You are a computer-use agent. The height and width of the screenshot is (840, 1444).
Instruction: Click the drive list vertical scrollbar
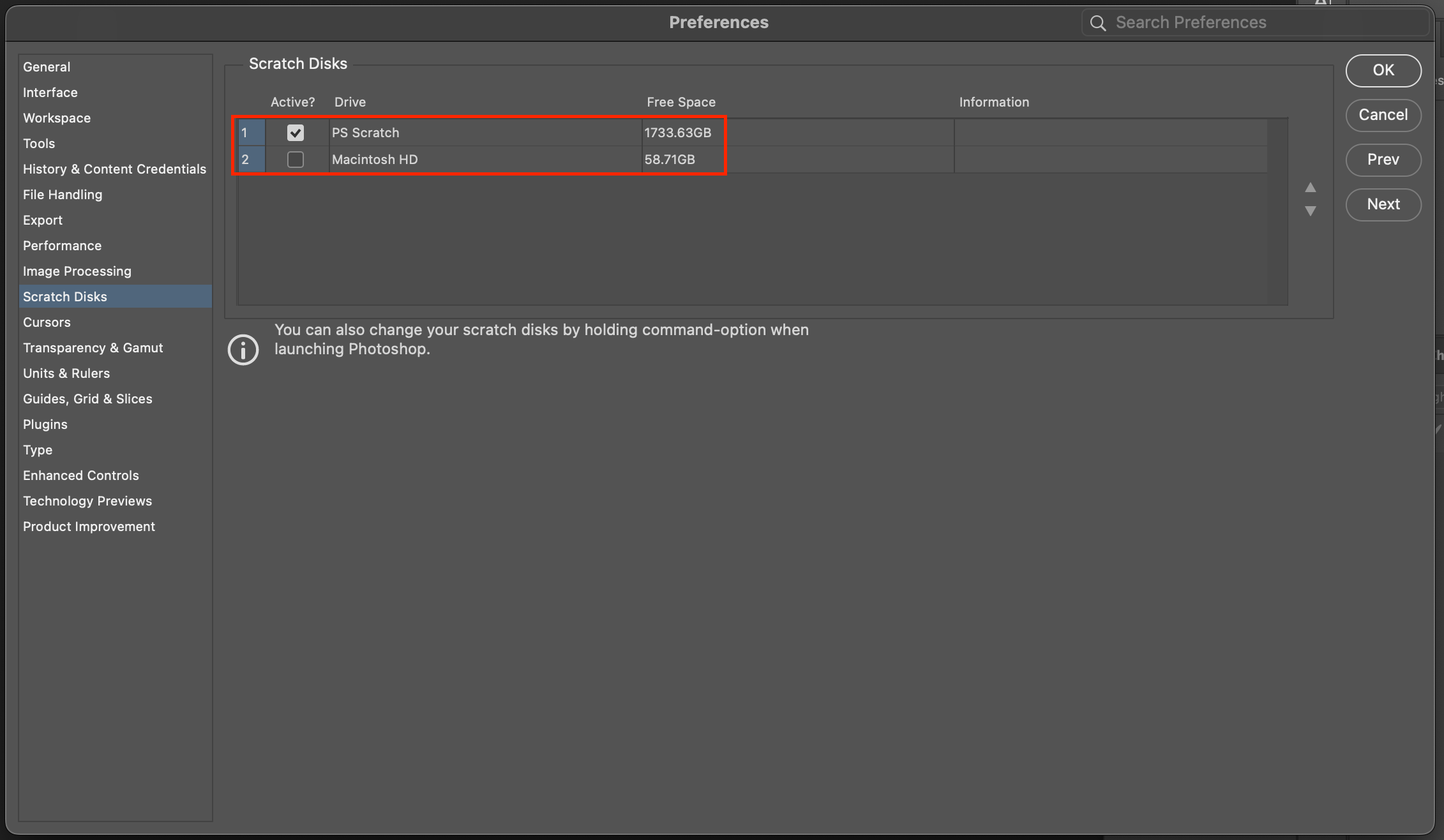1277,211
